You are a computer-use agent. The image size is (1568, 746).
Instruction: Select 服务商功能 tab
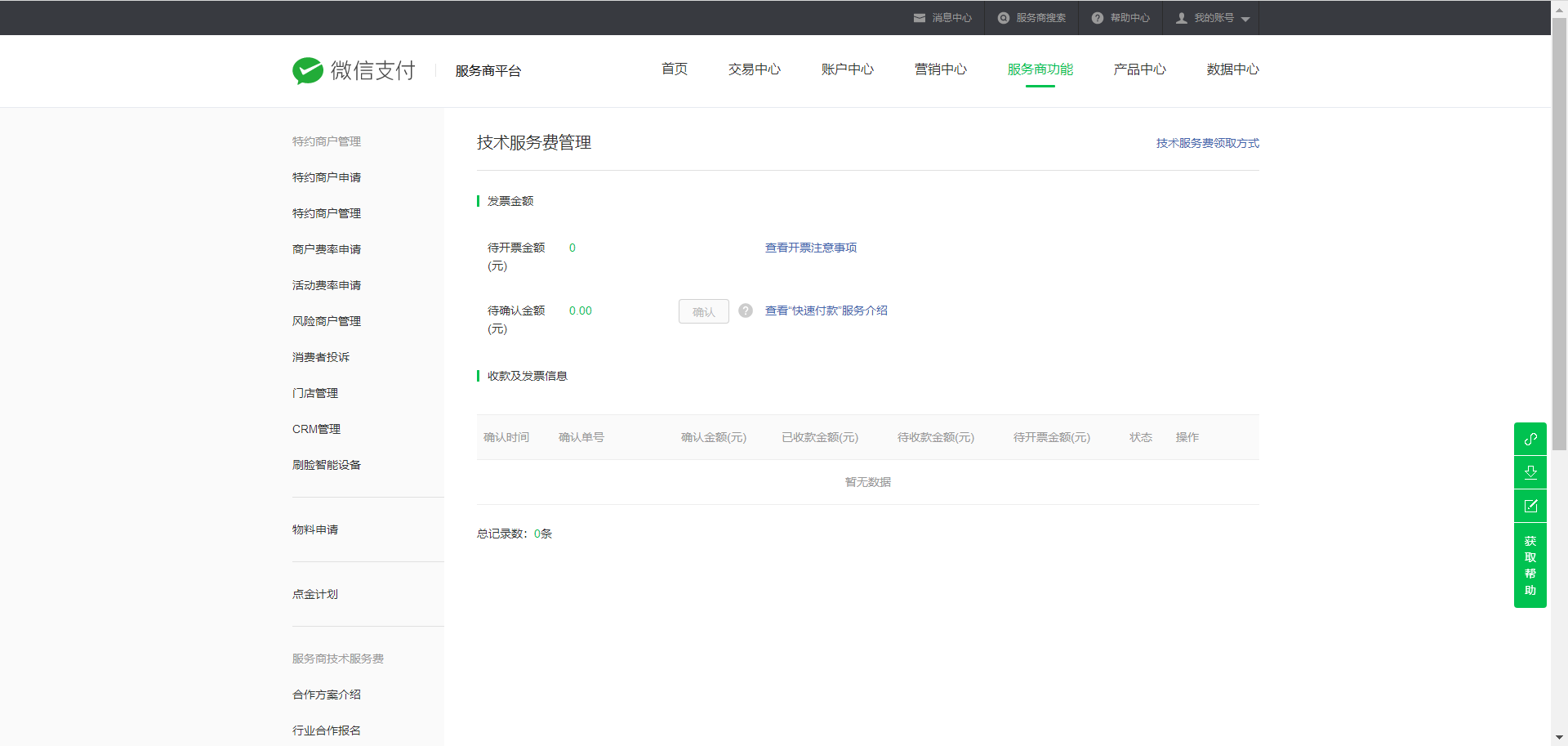[x=1040, y=69]
